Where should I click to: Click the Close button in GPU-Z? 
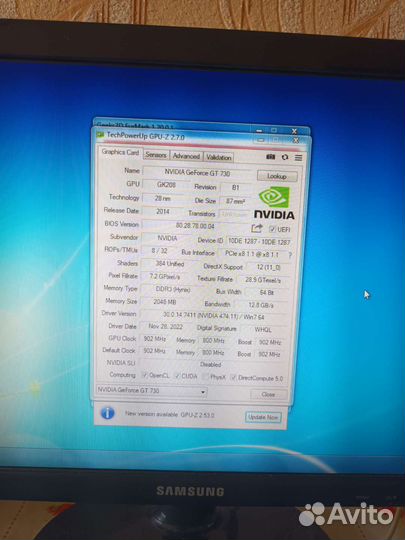tap(269, 395)
